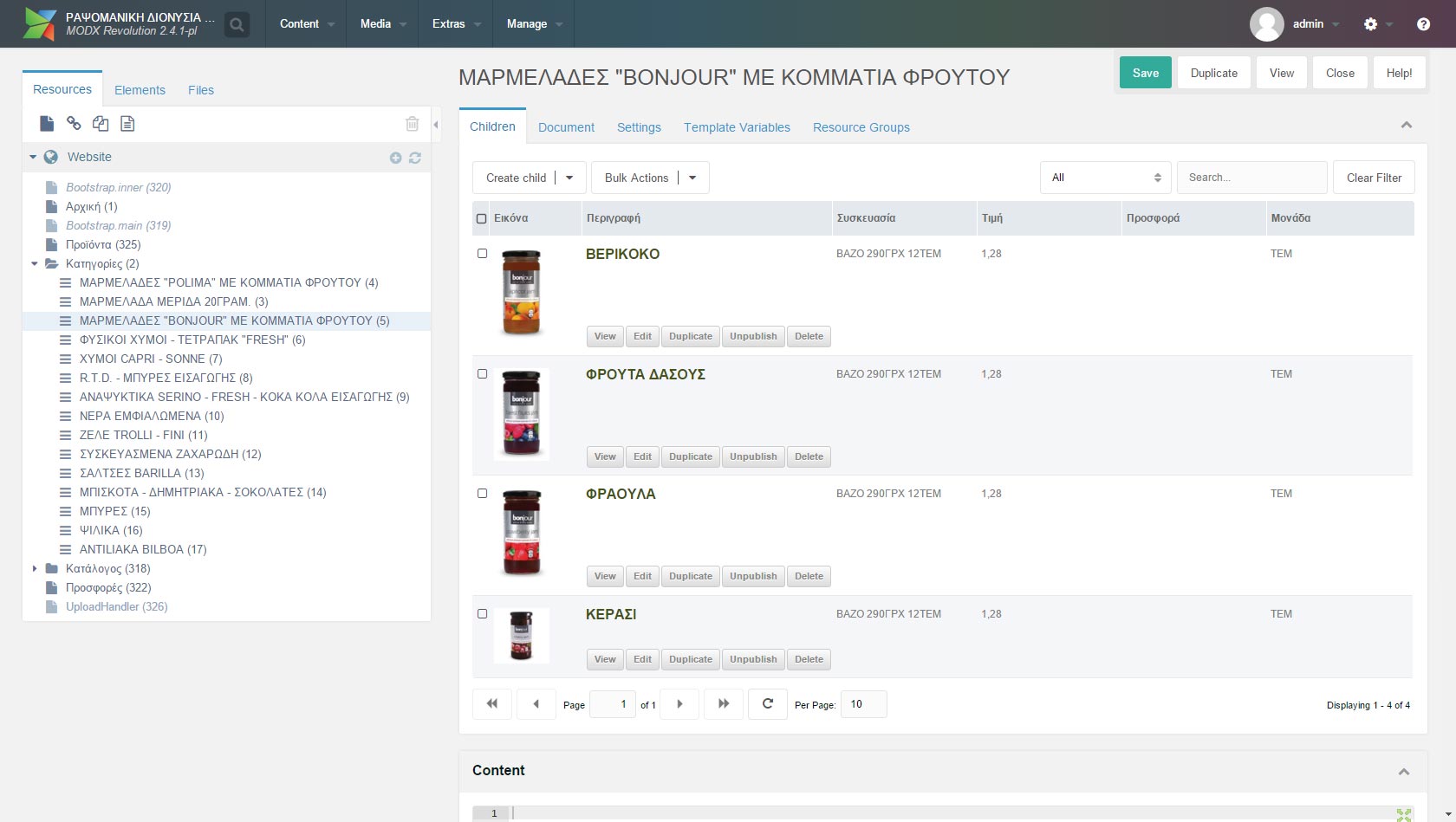
Task: Click the Clear Filter button
Action: (x=1374, y=178)
